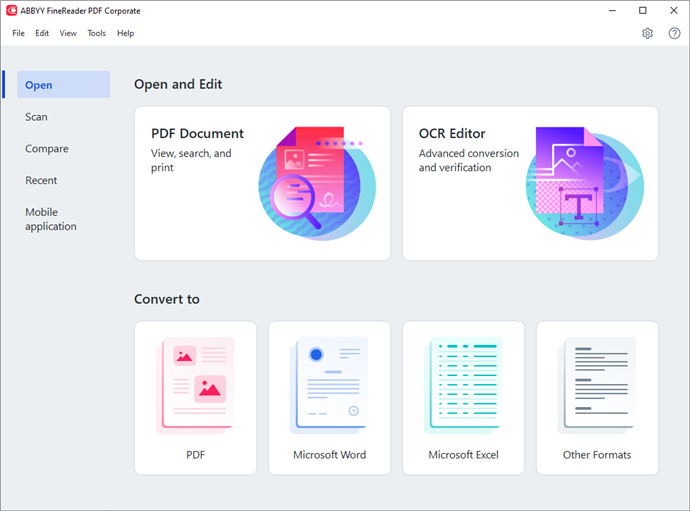Show the Recent documents tab
The width and height of the screenshot is (690, 511).
41,180
